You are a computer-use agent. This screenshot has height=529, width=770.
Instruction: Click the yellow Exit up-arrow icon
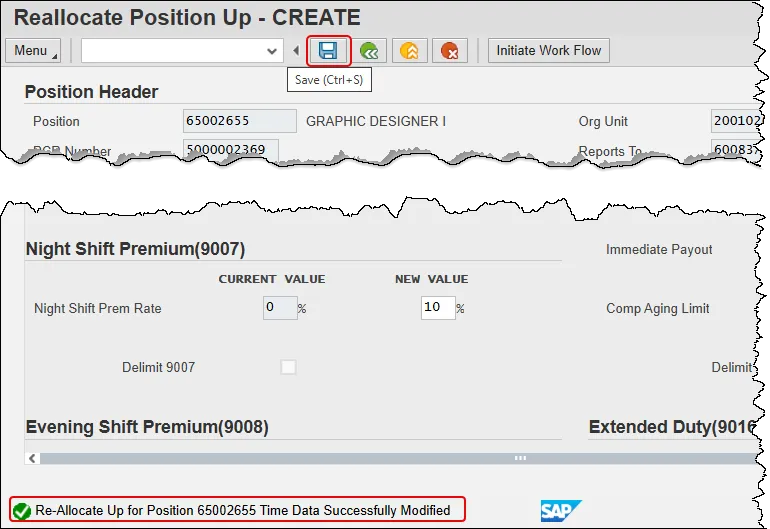[410, 51]
